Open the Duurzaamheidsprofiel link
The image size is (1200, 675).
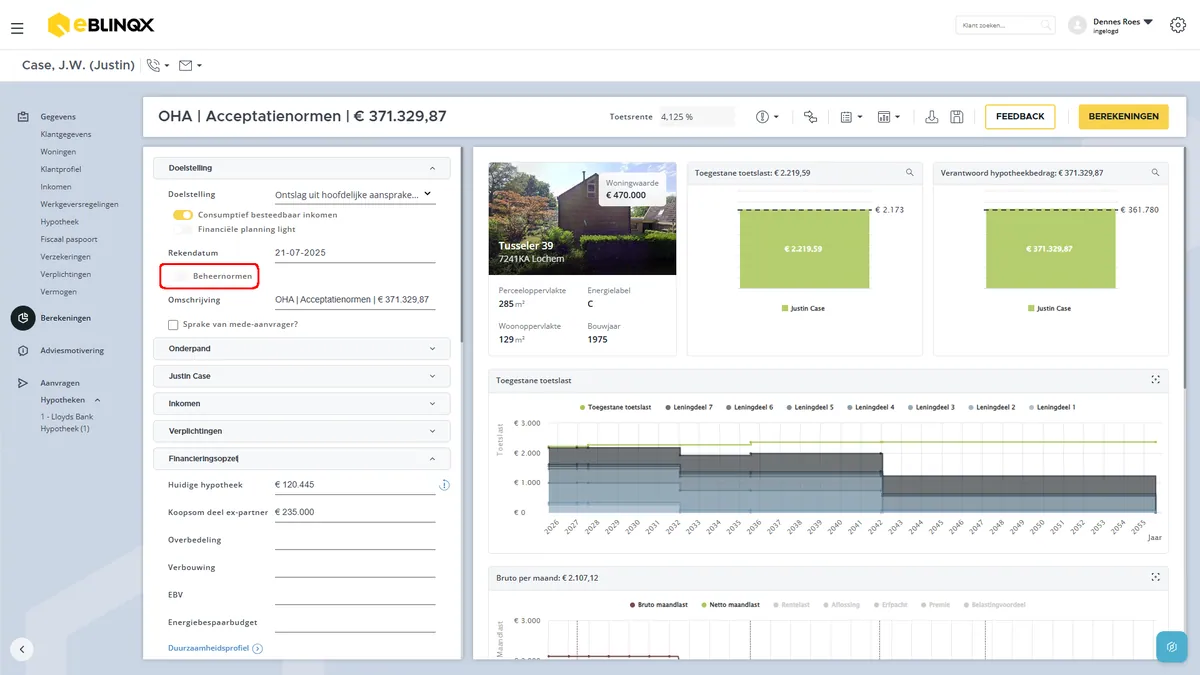click(215, 649)
